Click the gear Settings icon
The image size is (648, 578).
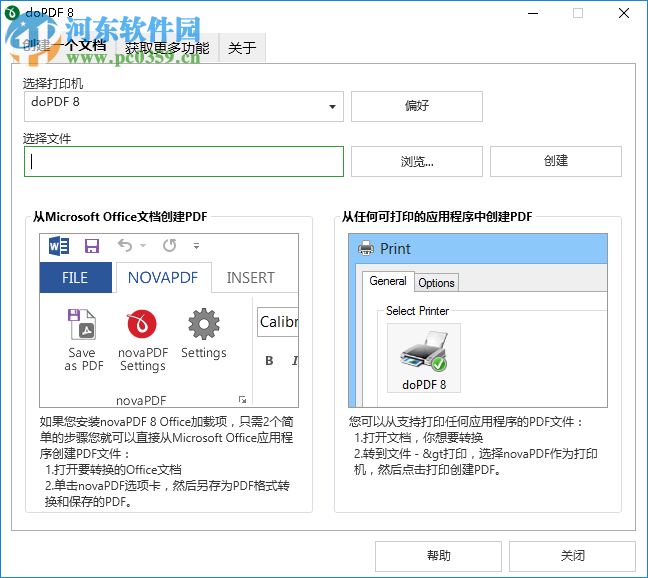(204, 324)
